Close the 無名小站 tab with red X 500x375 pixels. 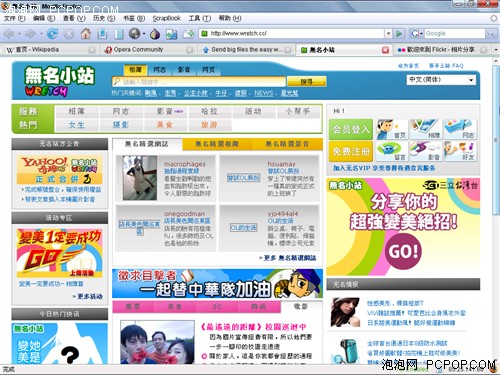coord(385,50)
